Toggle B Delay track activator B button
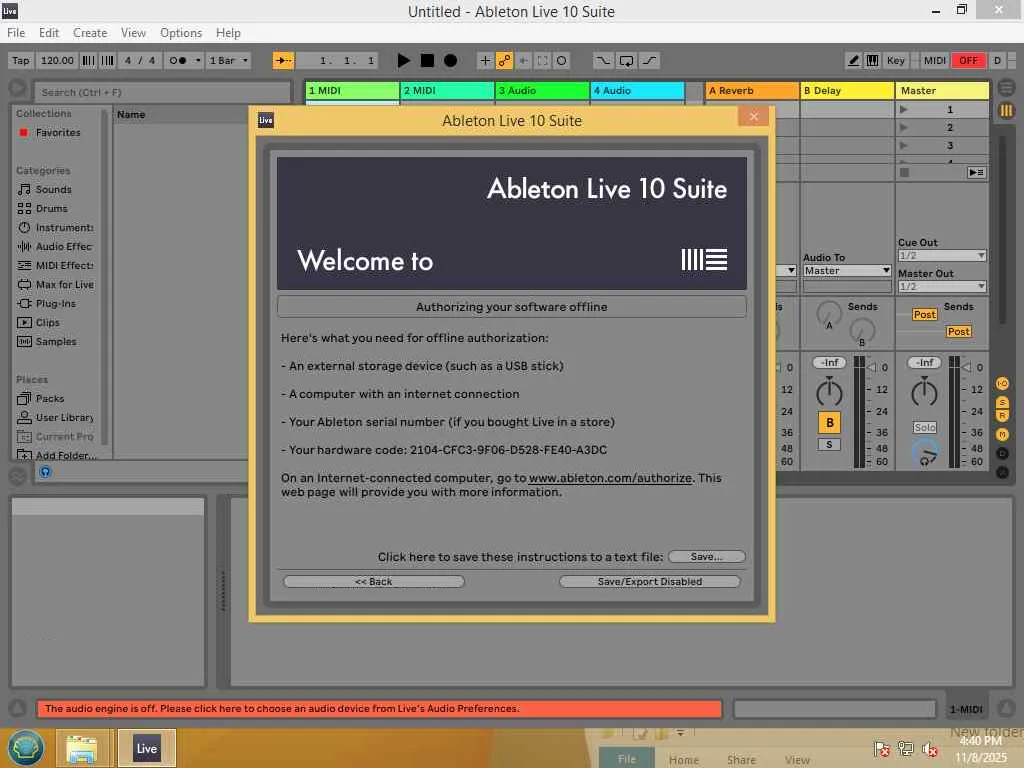 coord(829,423)
